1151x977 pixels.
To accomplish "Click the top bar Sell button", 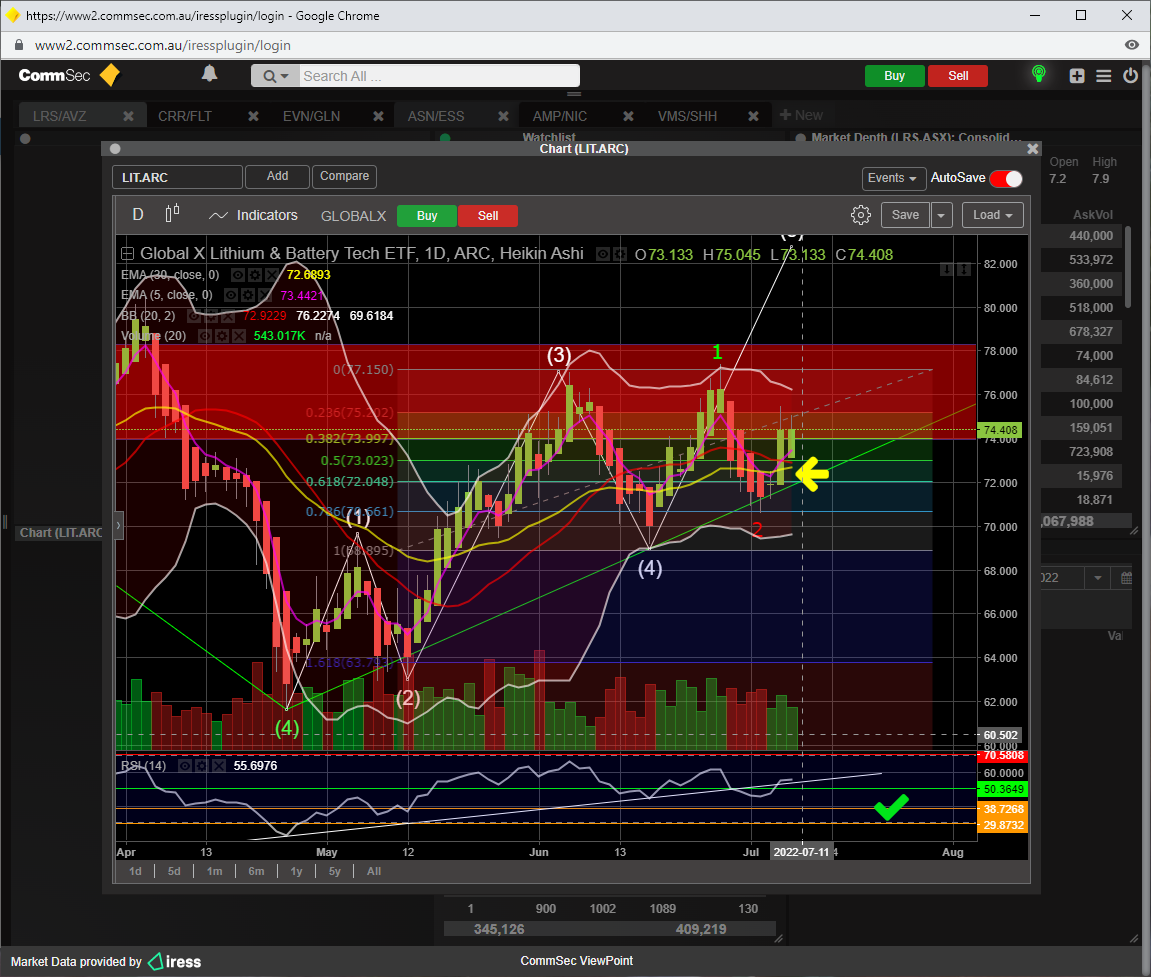I will tap(958, 76).
